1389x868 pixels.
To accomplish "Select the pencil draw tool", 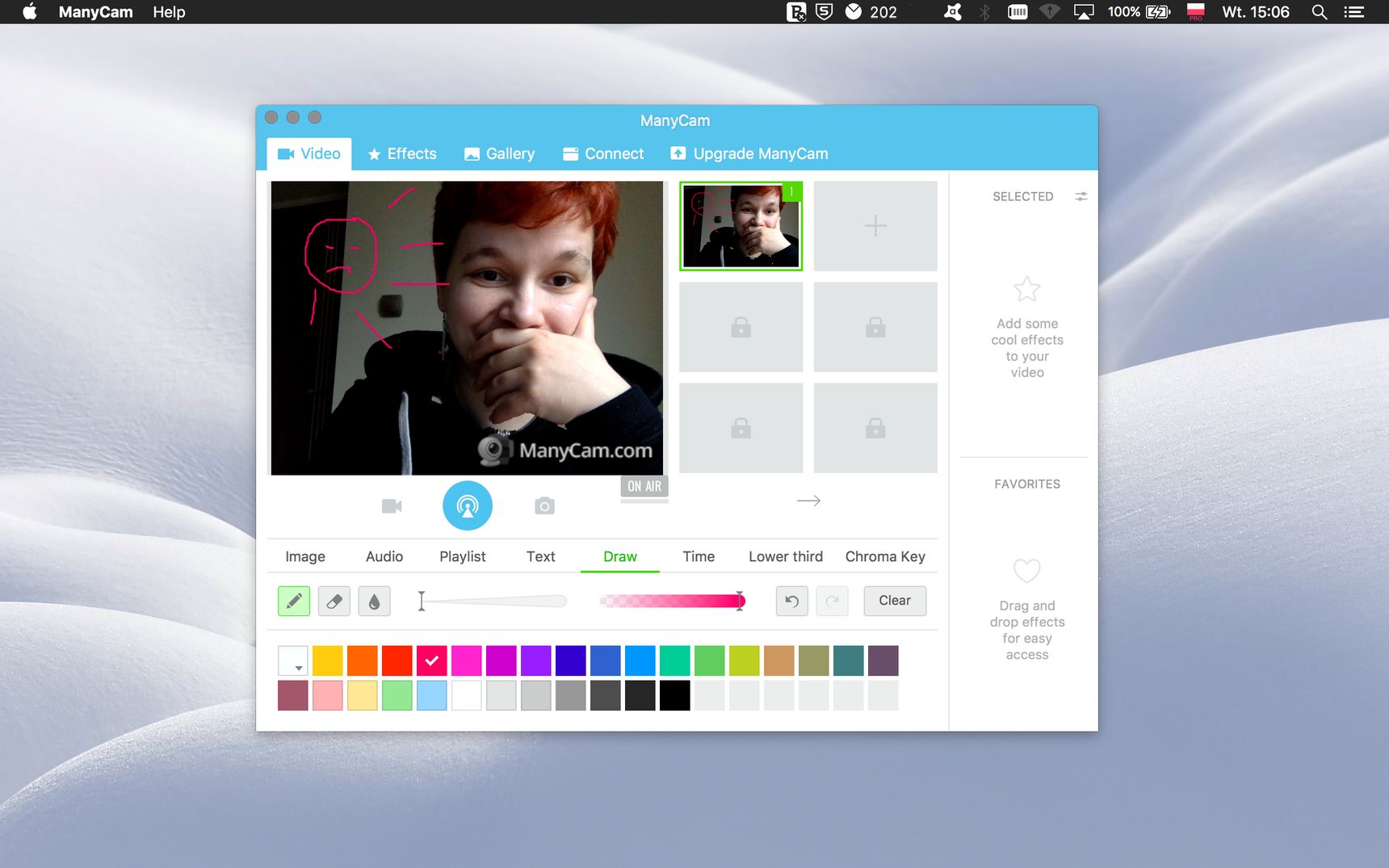I will point(294,601).
